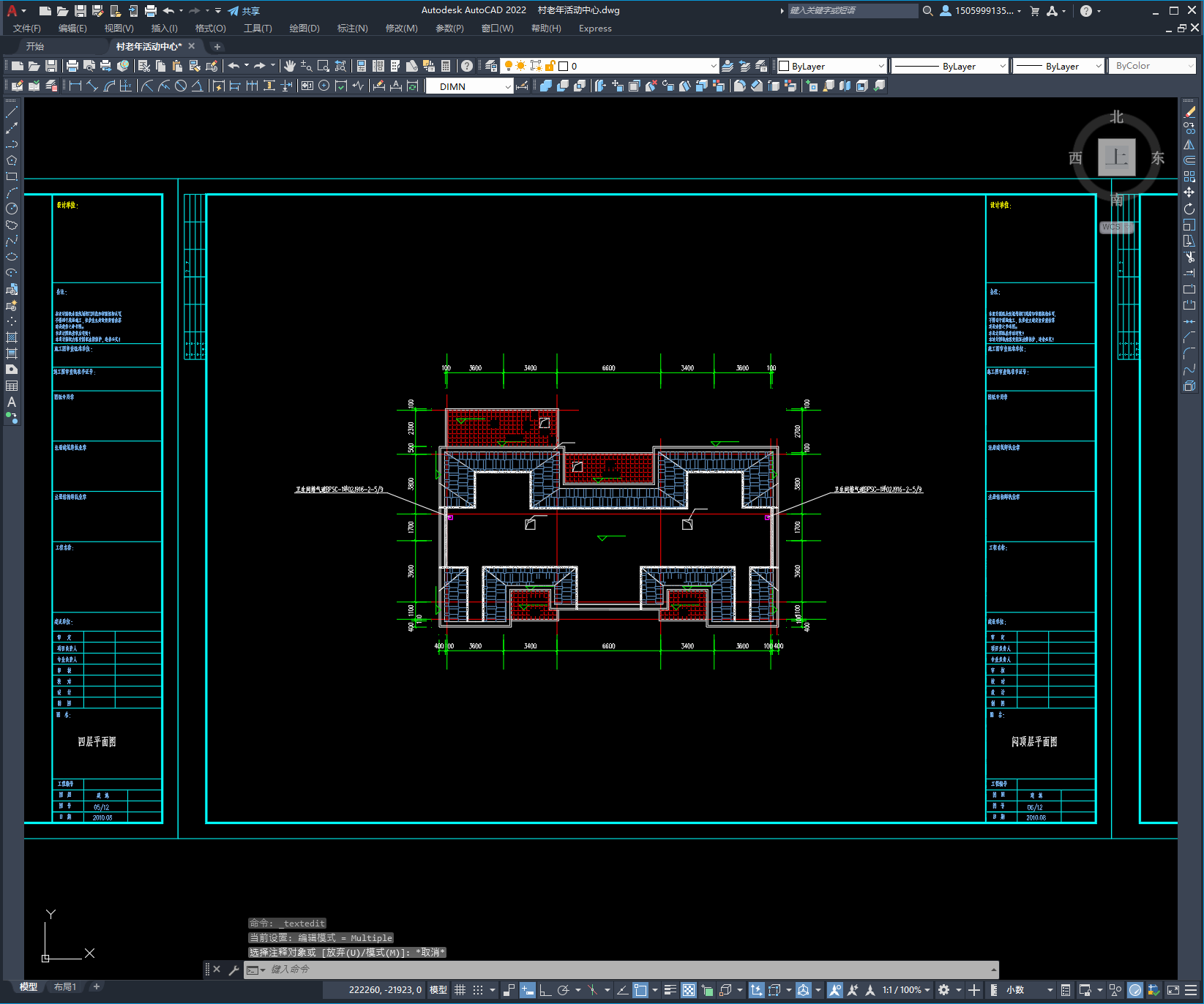
Task: Select the Hatch tool in left toolbar
Action: pos(12,337)
